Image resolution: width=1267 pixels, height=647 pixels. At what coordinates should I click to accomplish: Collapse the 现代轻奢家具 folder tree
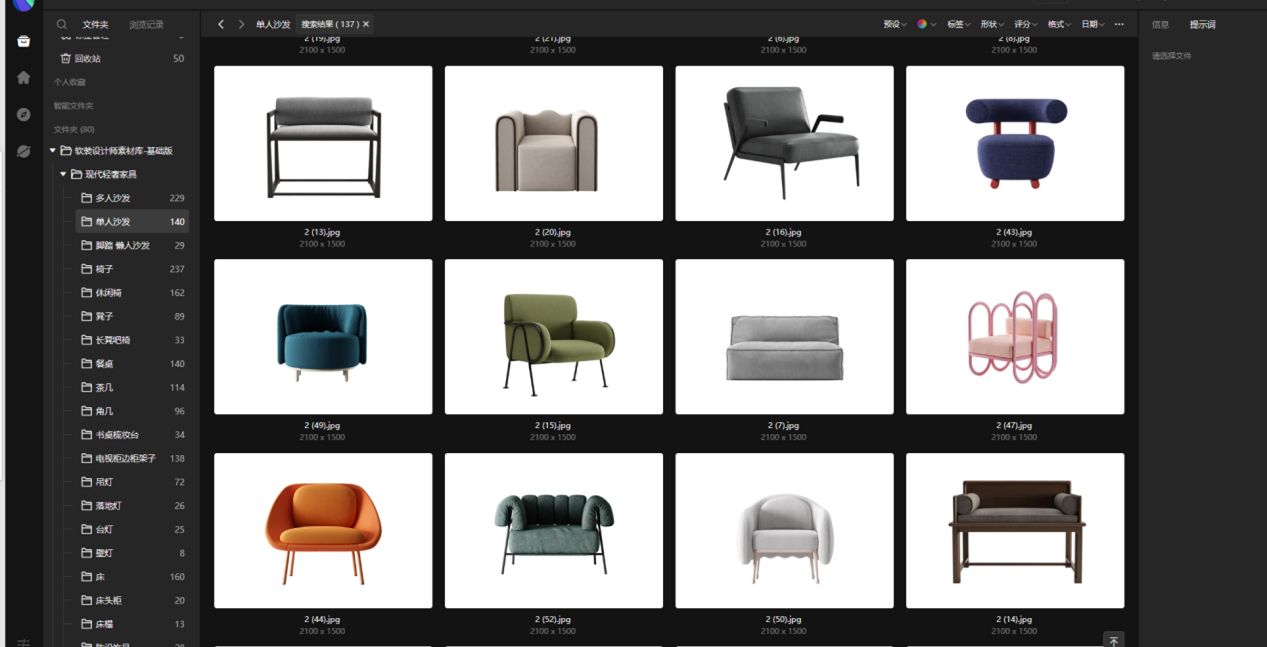tap(63, 175)
